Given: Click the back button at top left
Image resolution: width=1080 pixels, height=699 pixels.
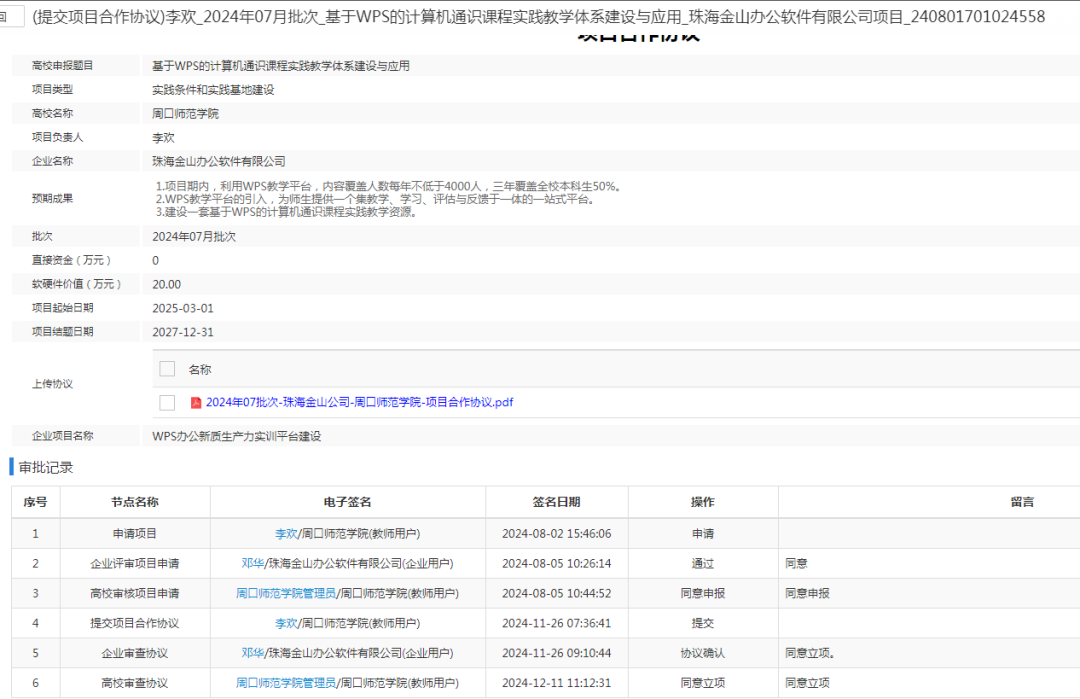Looking at the screenshot, I should coord(10,17).
